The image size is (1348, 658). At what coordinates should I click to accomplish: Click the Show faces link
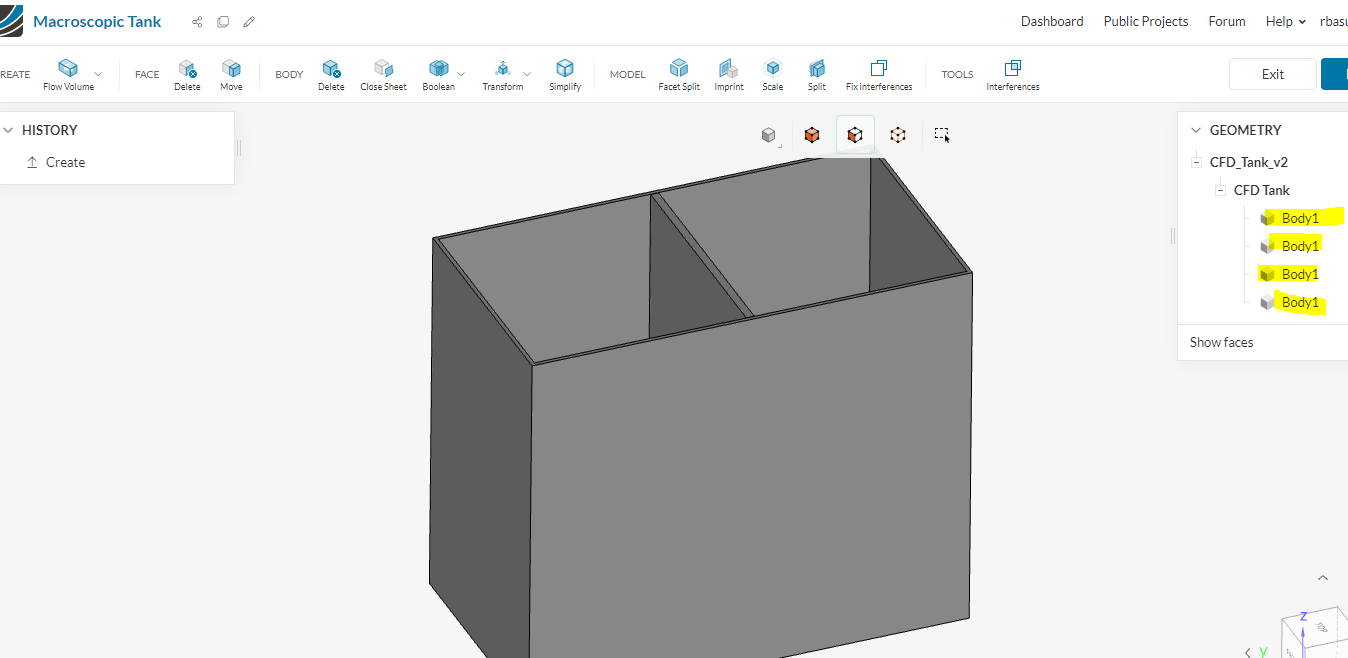click(x=1220, y=341)
